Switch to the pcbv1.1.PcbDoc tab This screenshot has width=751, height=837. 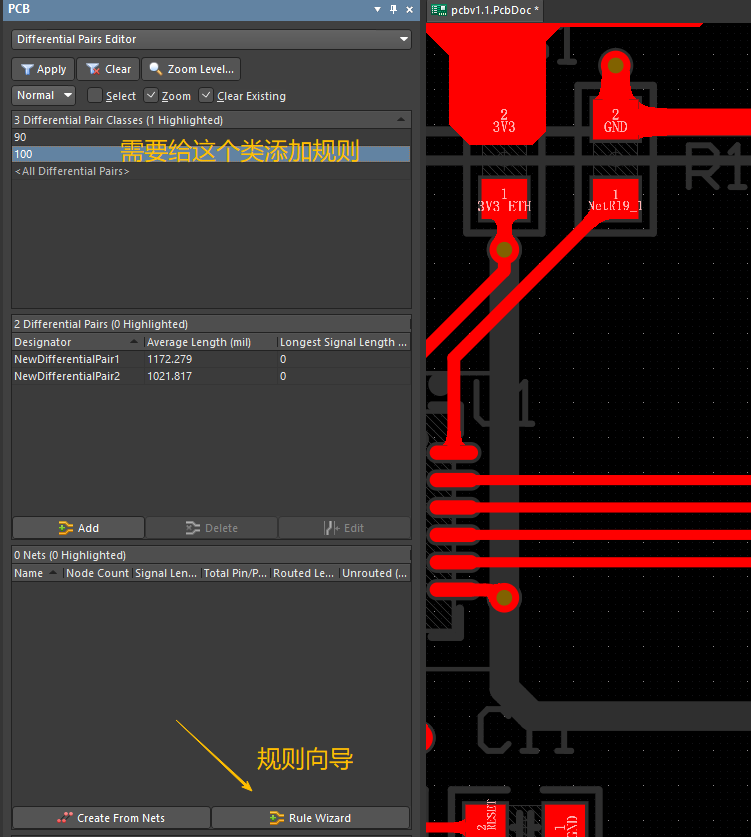(485, 10)
